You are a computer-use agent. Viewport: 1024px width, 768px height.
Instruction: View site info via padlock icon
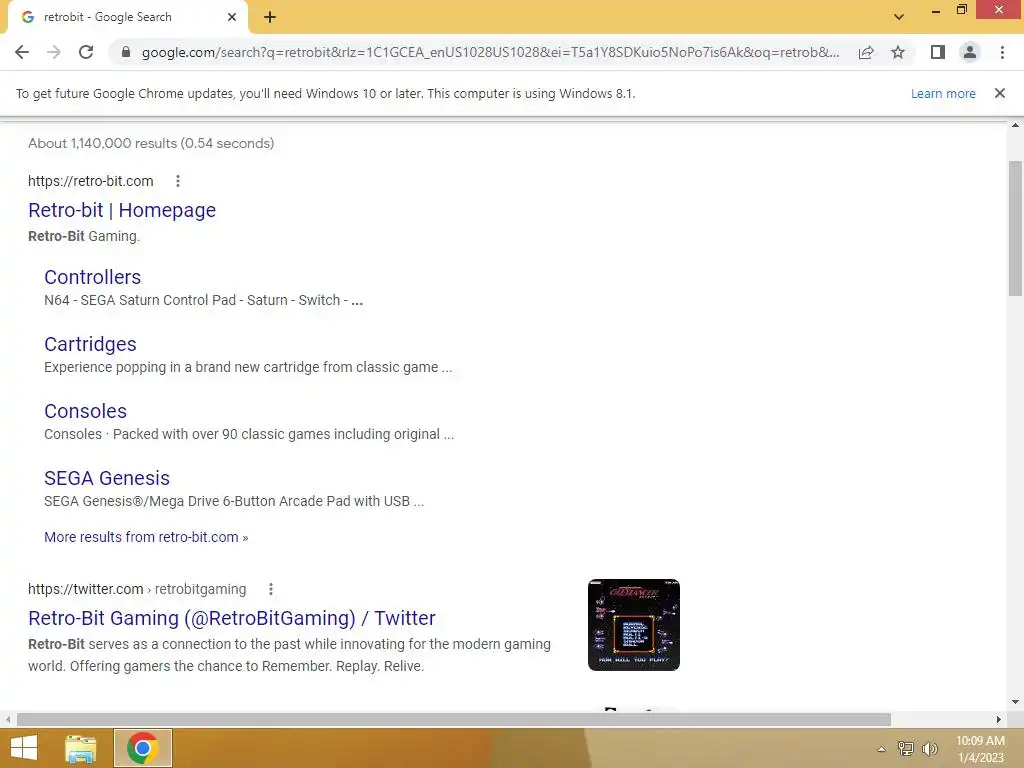click(126, 52)
